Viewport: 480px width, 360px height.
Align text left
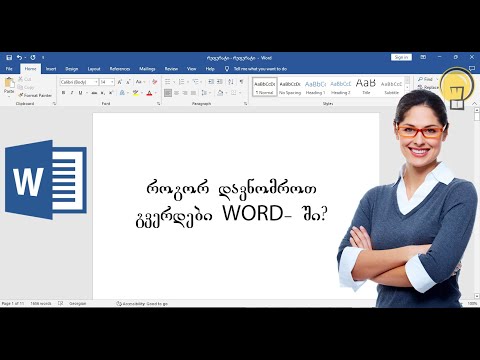tap(168, 93)
